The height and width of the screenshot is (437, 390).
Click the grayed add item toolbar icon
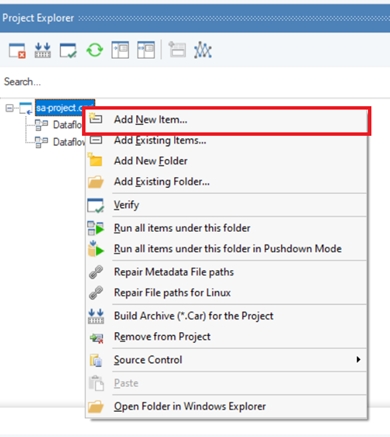pyautogui.click(x=177, y=50)
